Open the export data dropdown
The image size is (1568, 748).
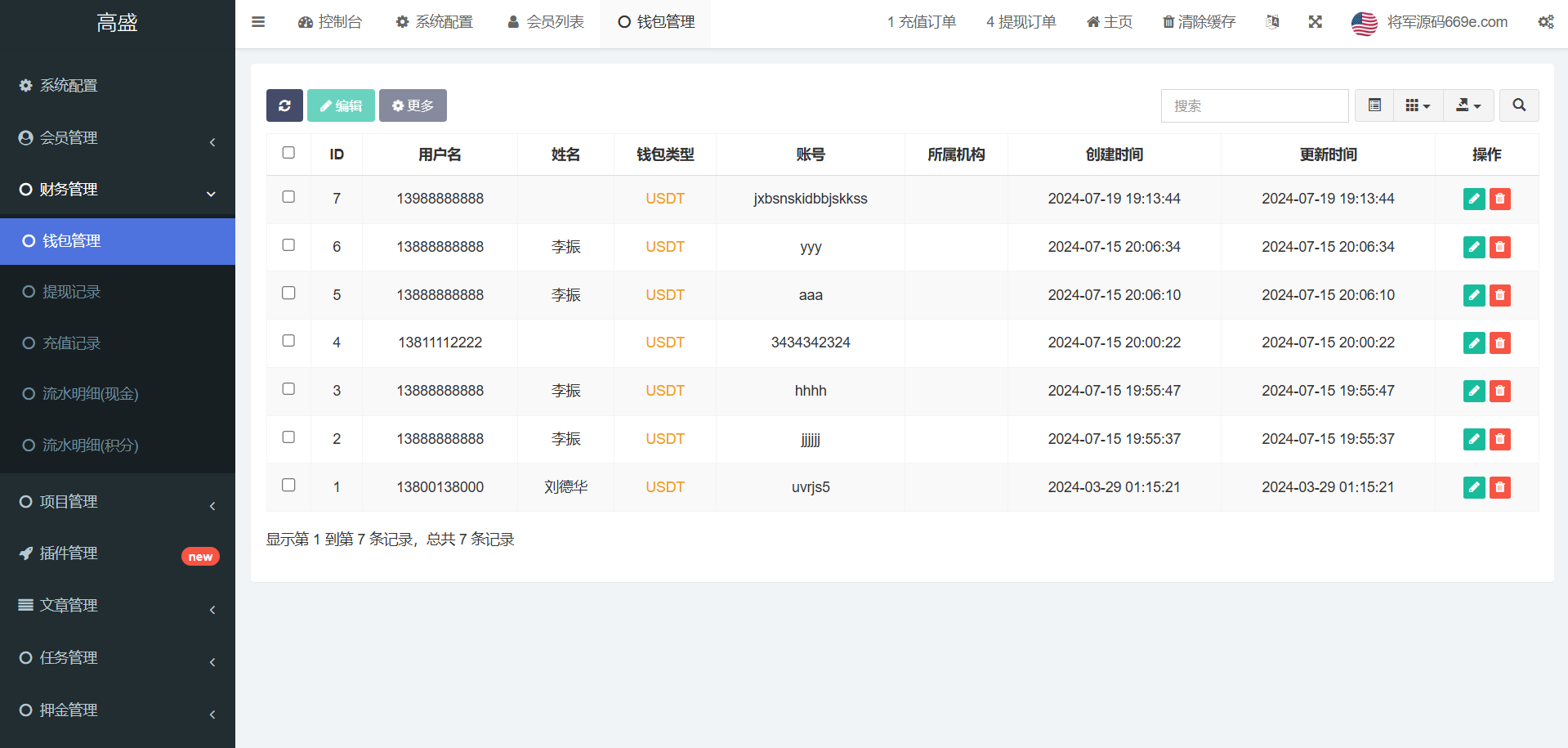coord(1468,105)
